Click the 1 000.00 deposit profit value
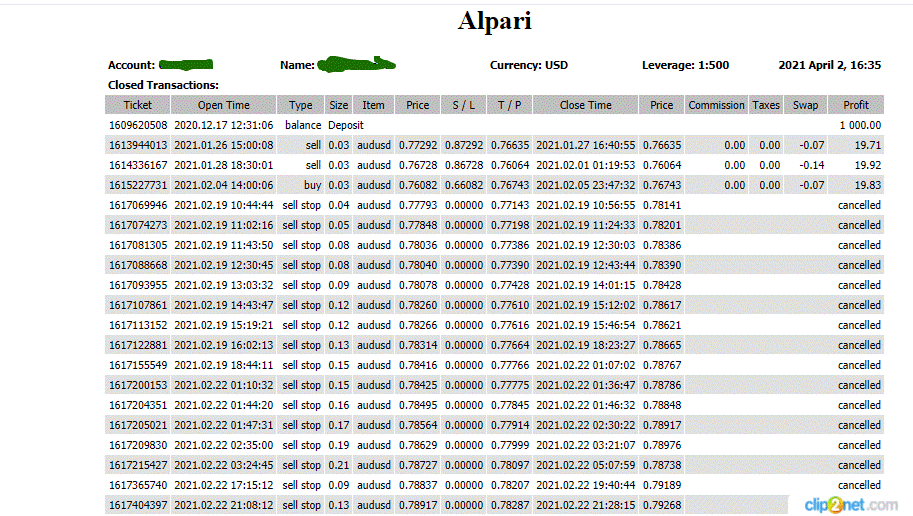Screen dimensions: 913x516 coord(860,125)
